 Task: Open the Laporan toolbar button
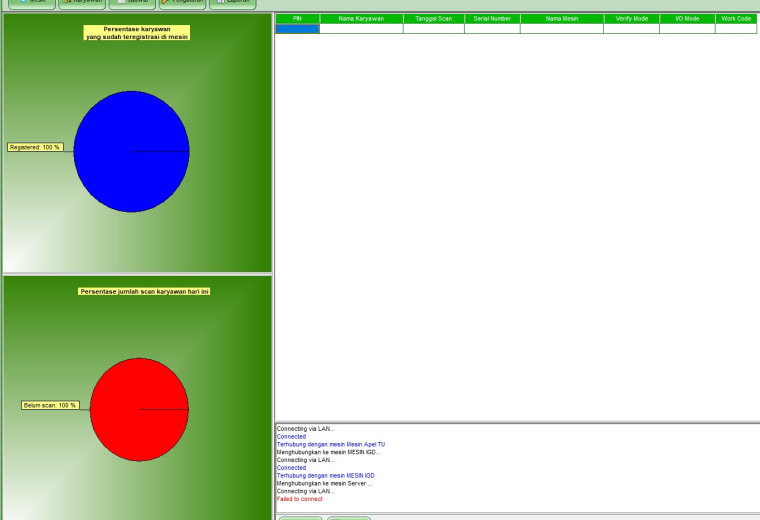[233, 4]
